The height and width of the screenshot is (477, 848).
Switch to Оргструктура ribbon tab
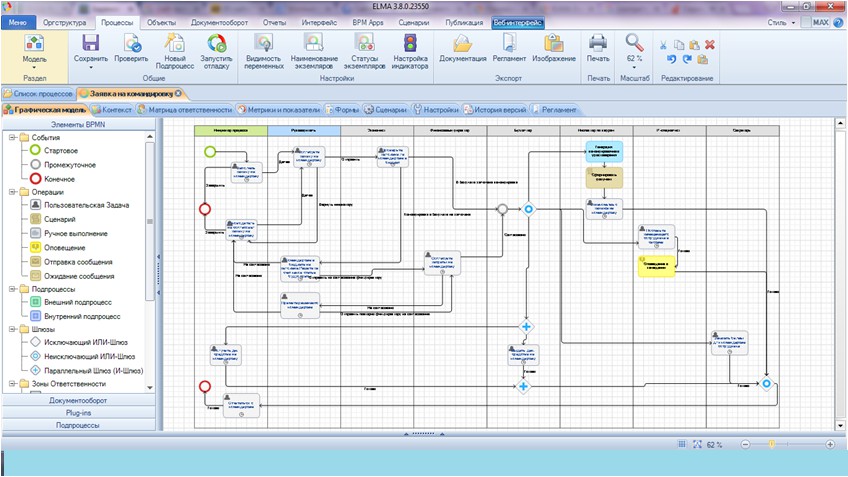click(64, 23)
